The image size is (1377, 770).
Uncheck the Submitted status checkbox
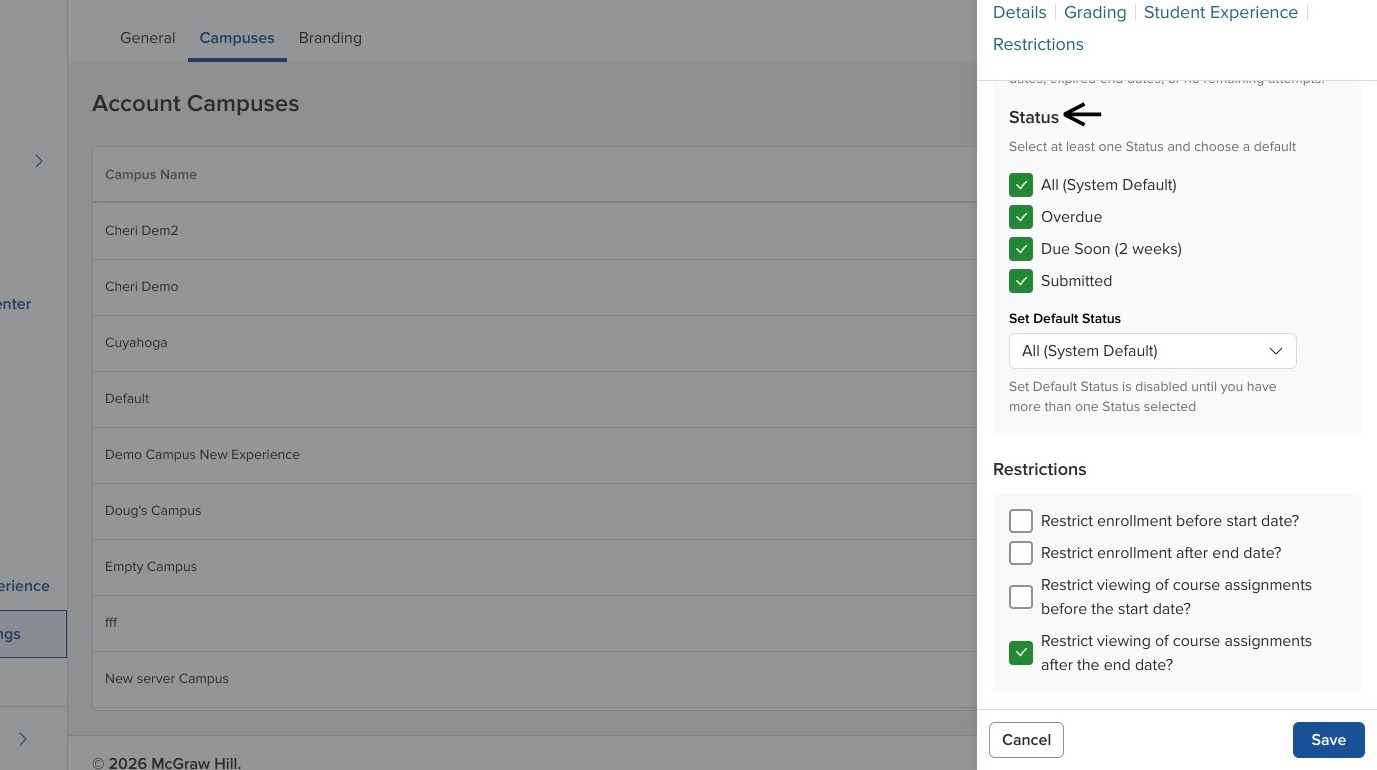coord(1021,281)
